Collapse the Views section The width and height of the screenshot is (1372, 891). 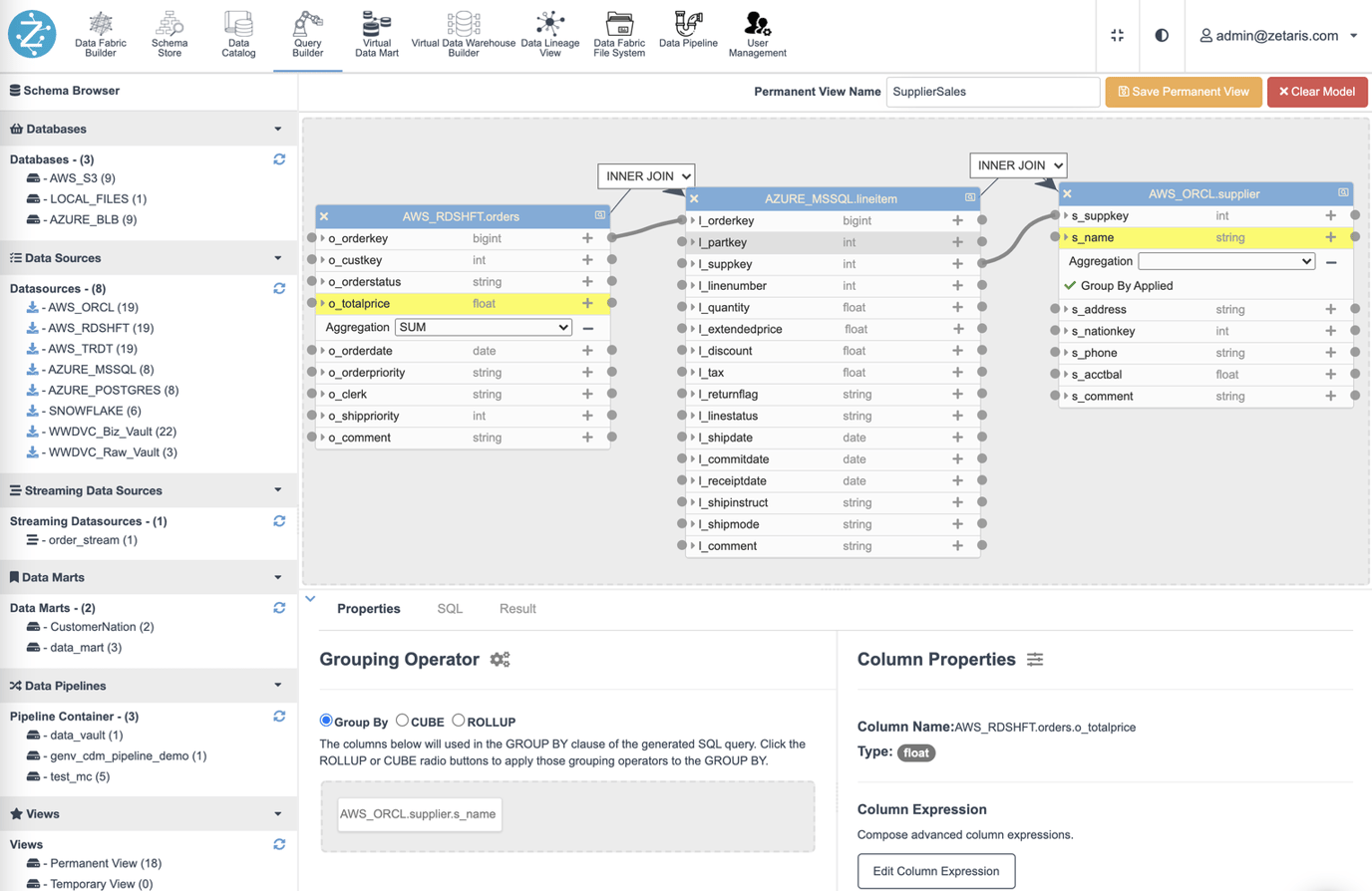(x=277, y=814)
